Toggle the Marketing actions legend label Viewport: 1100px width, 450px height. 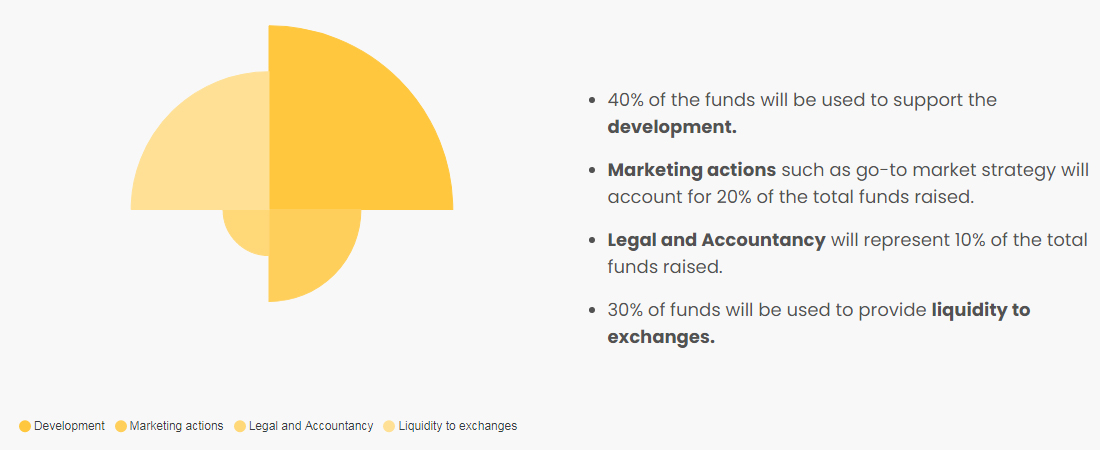tap(177, 426)
